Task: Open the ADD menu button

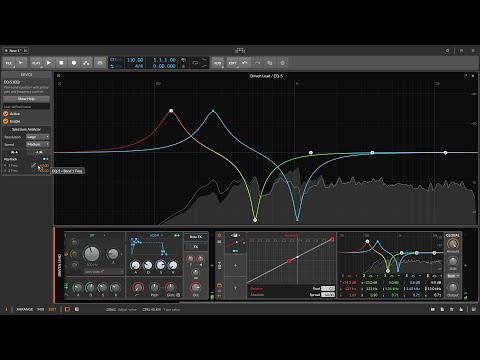Action: coord(218,63)
